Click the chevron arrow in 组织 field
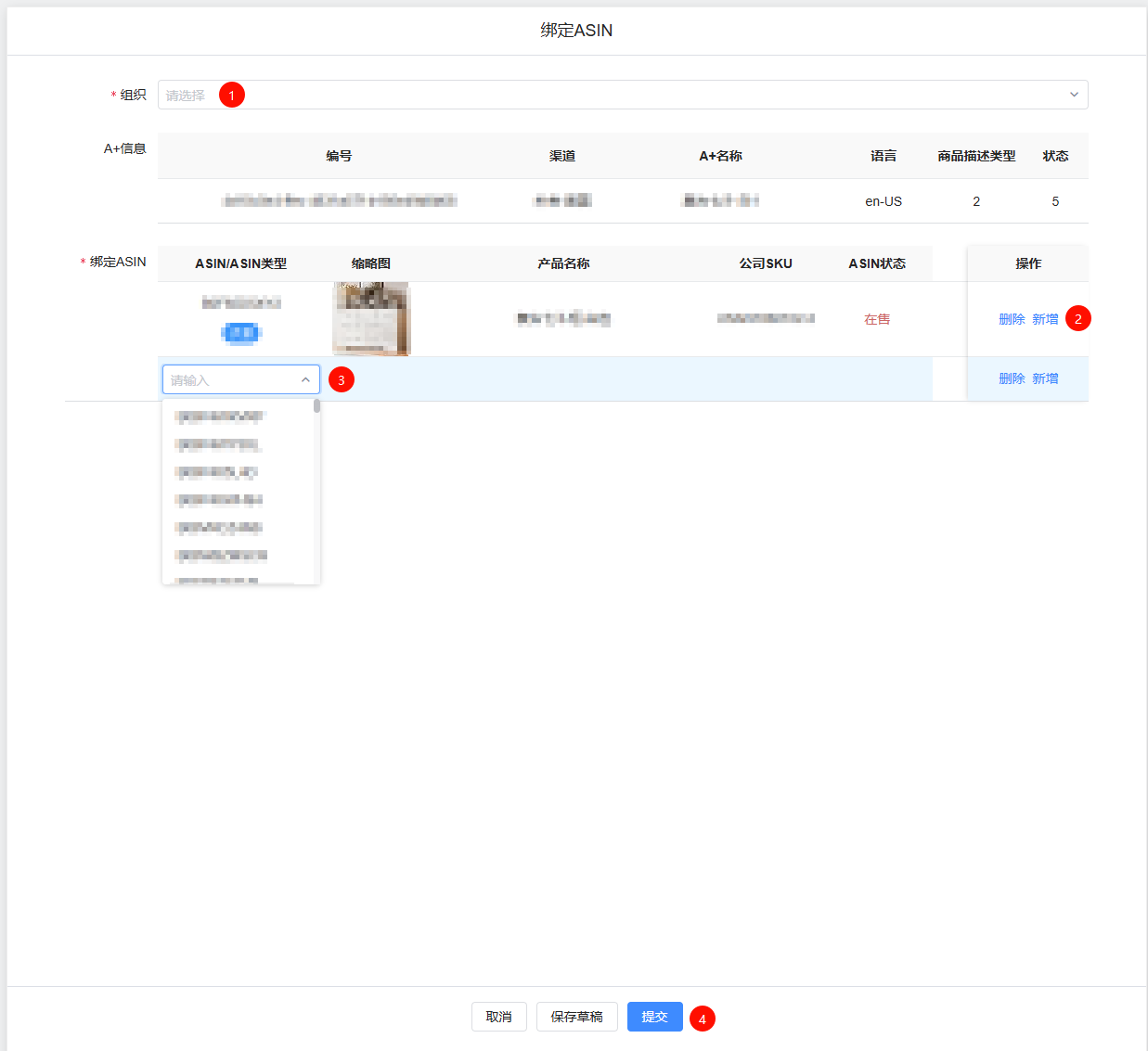This screenshot has width=1148, height=1051. pyautogui.click(x=1074, y=95)
